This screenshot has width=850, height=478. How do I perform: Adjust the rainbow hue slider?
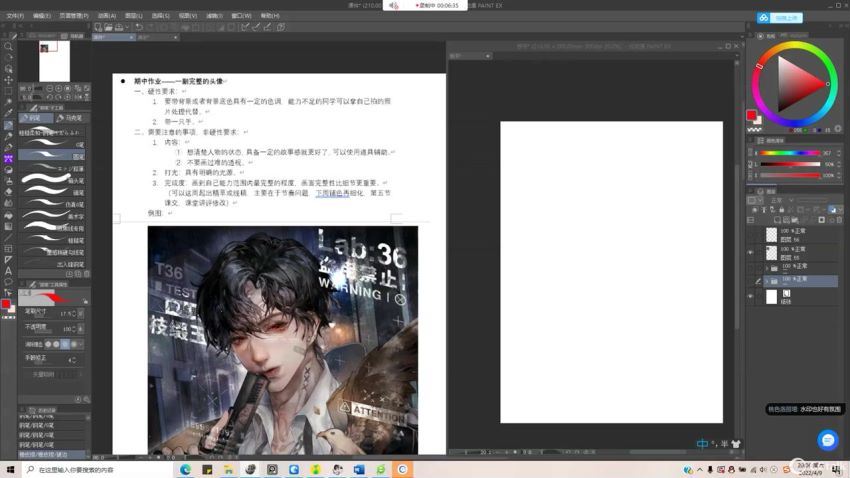coord(790,153)
